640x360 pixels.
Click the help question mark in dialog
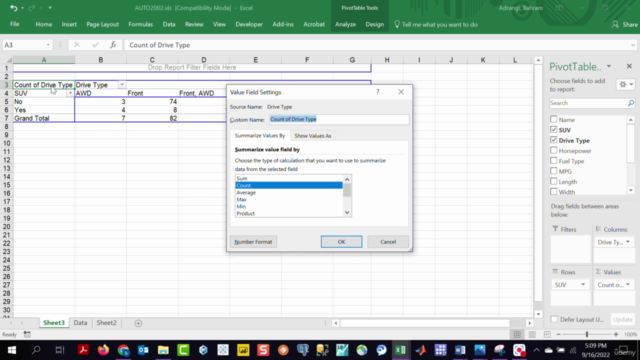pyautogui.click(x=378, y=92)
